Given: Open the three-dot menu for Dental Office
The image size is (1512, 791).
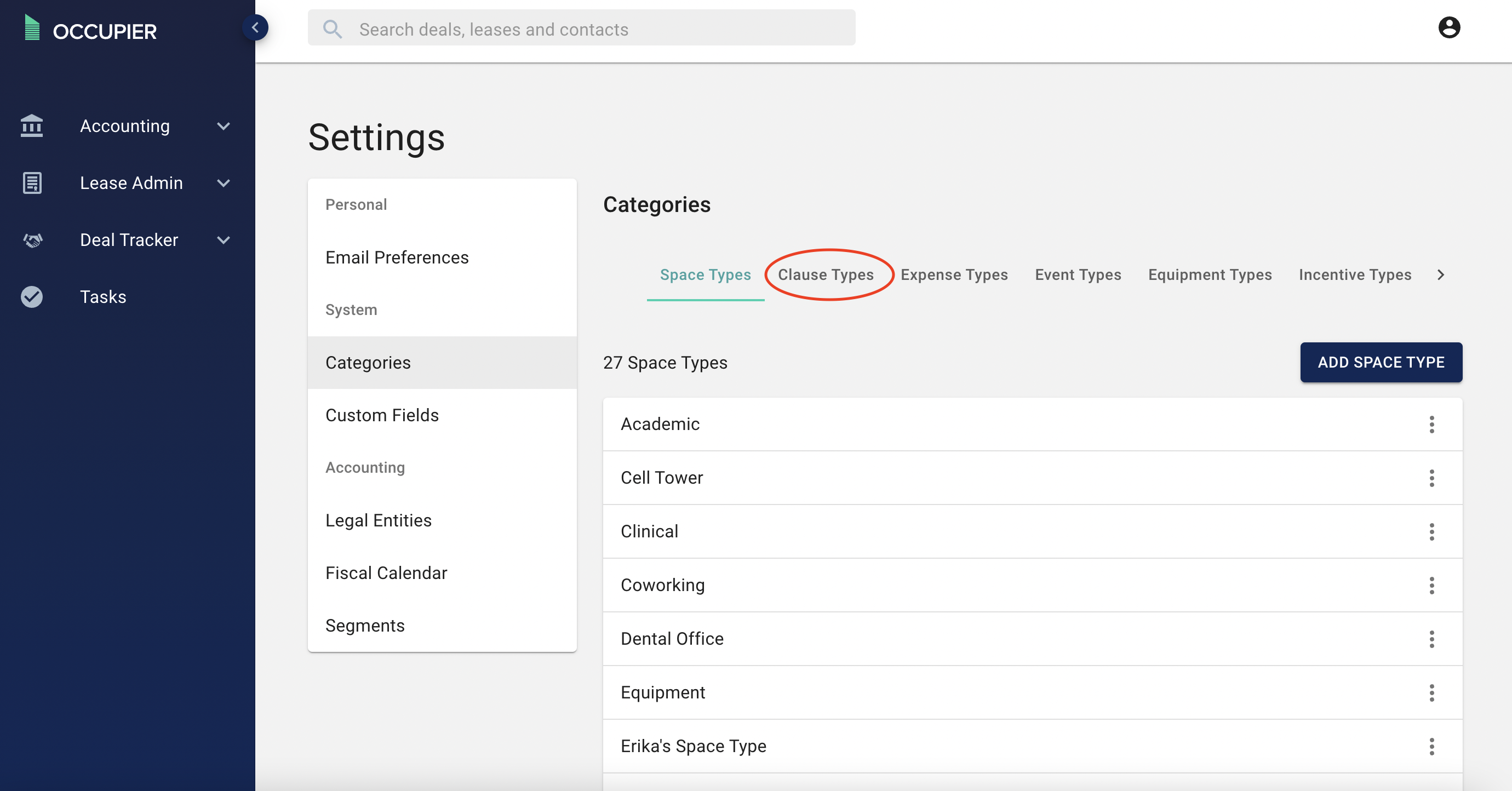Looking at the screenshot, I should [x=1433, y=638].
